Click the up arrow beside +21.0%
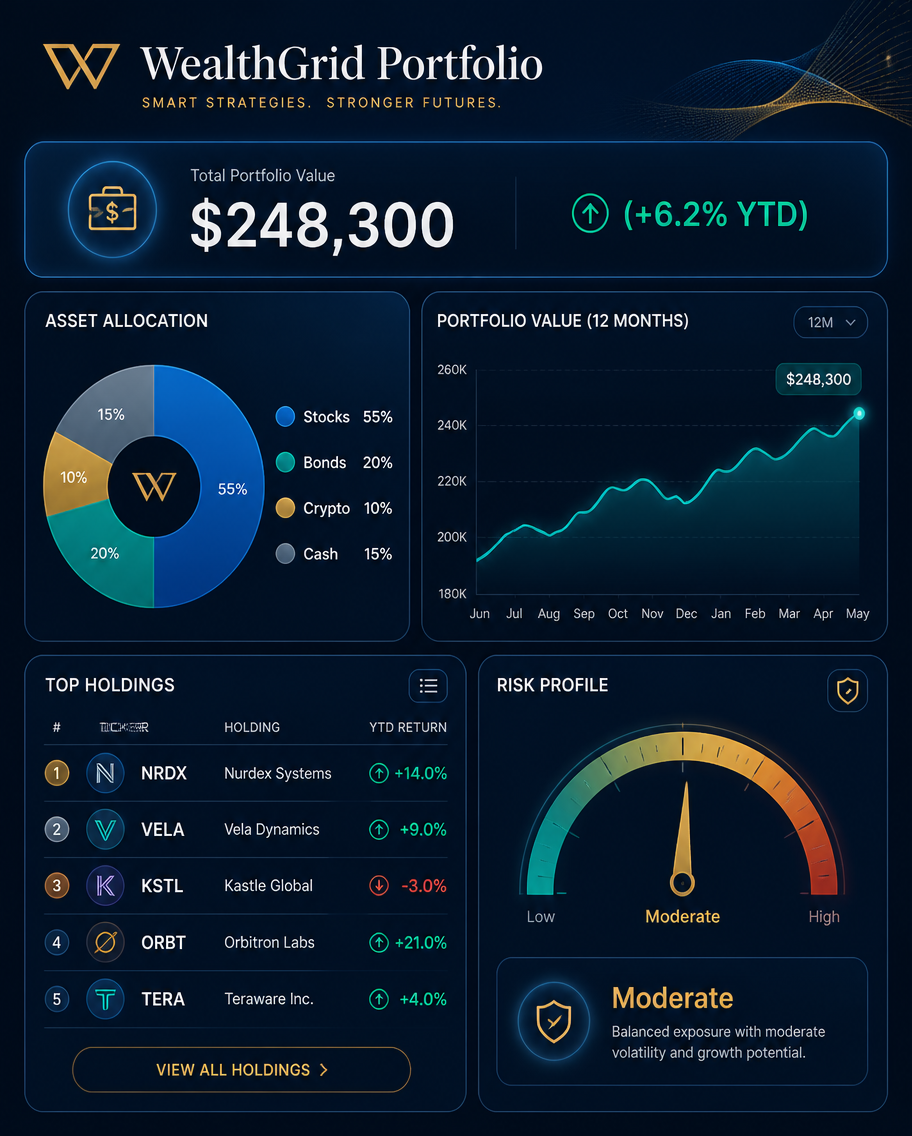912x1136 pixels. [379, 943]
